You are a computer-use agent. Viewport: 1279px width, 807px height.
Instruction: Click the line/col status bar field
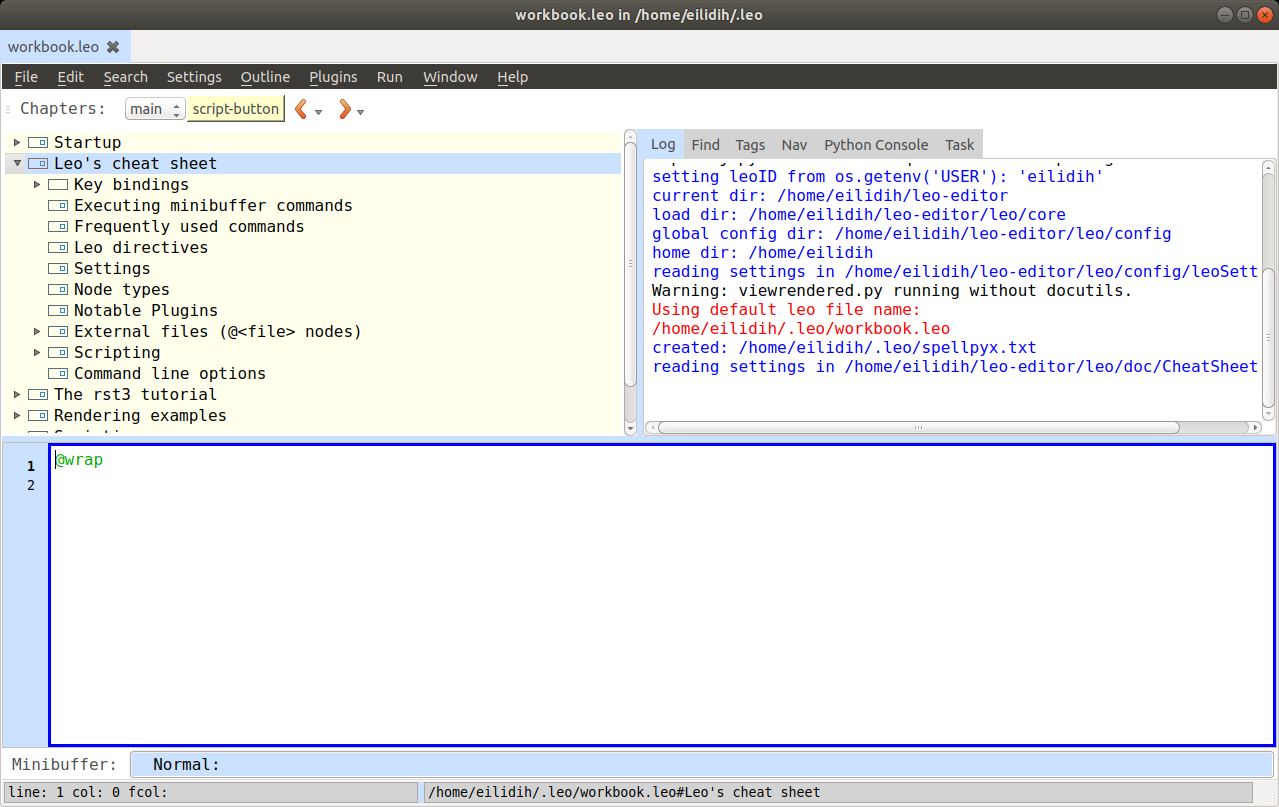(211, 793)
